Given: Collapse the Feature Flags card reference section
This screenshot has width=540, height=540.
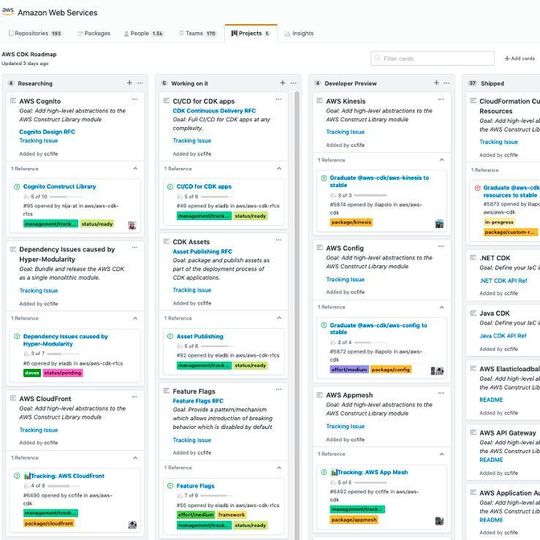Looking at the screenshot, I should [x=279, y=467].
